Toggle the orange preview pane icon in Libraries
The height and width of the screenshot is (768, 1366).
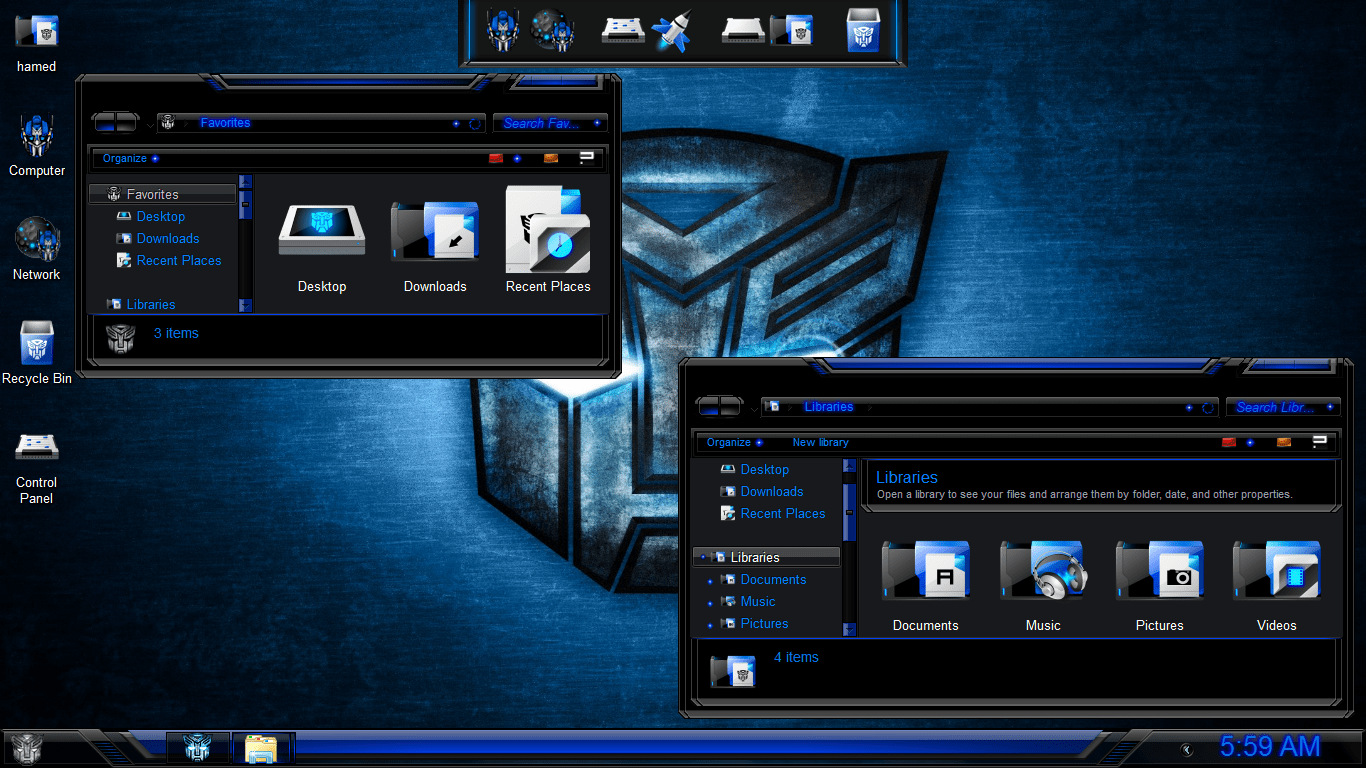(1284, 442)
